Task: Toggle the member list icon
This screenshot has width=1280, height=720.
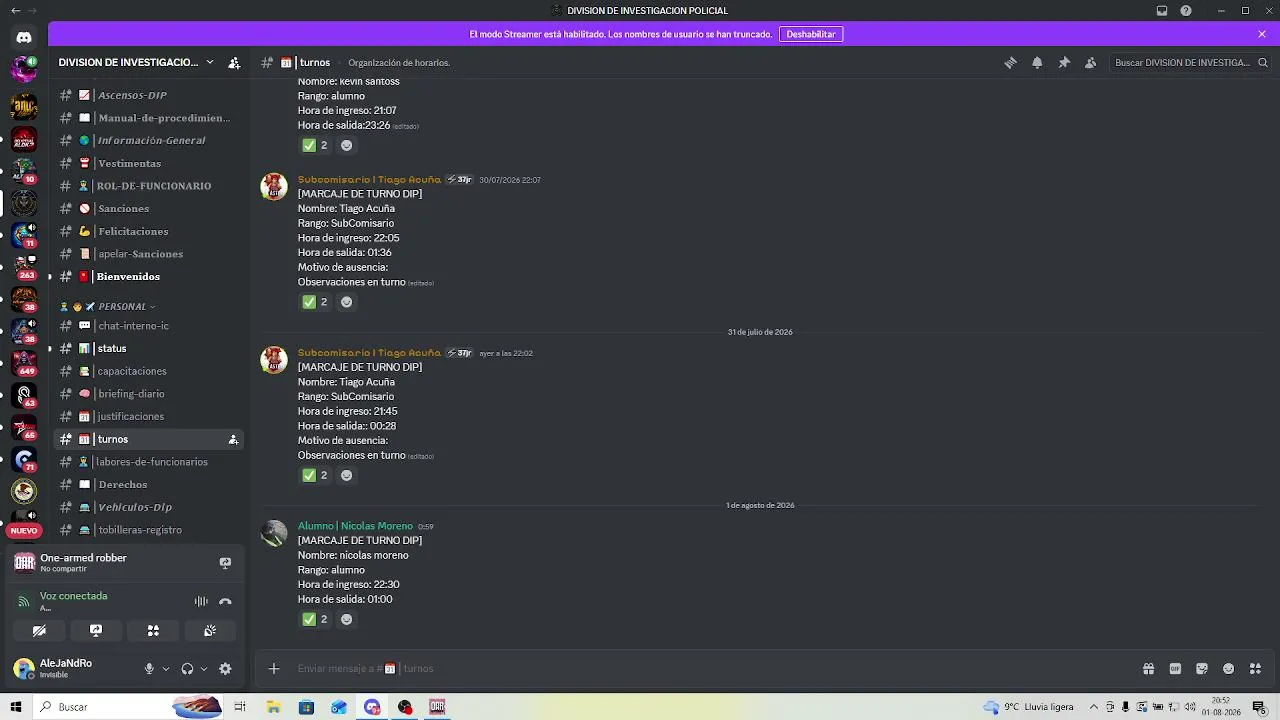Action: (1091, 62)
